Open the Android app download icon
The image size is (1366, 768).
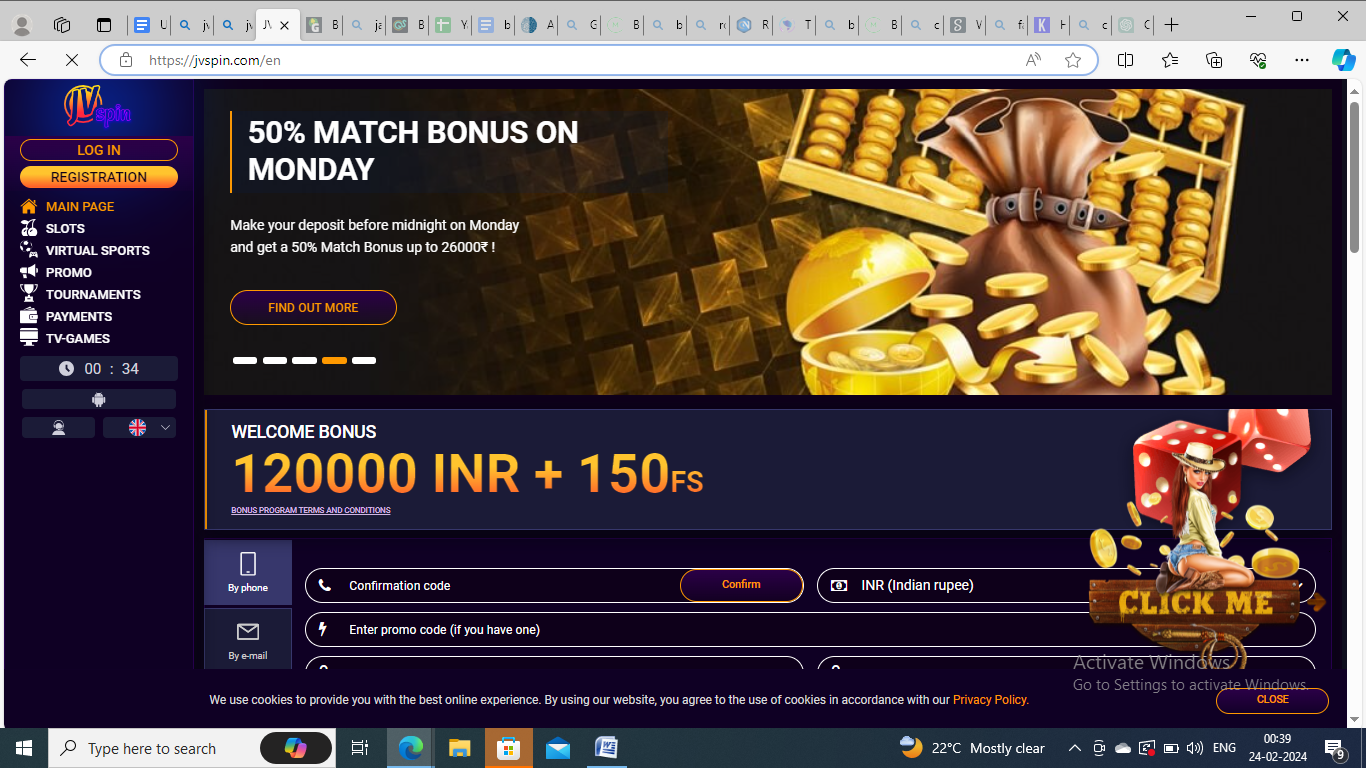[x=99, y=400]
